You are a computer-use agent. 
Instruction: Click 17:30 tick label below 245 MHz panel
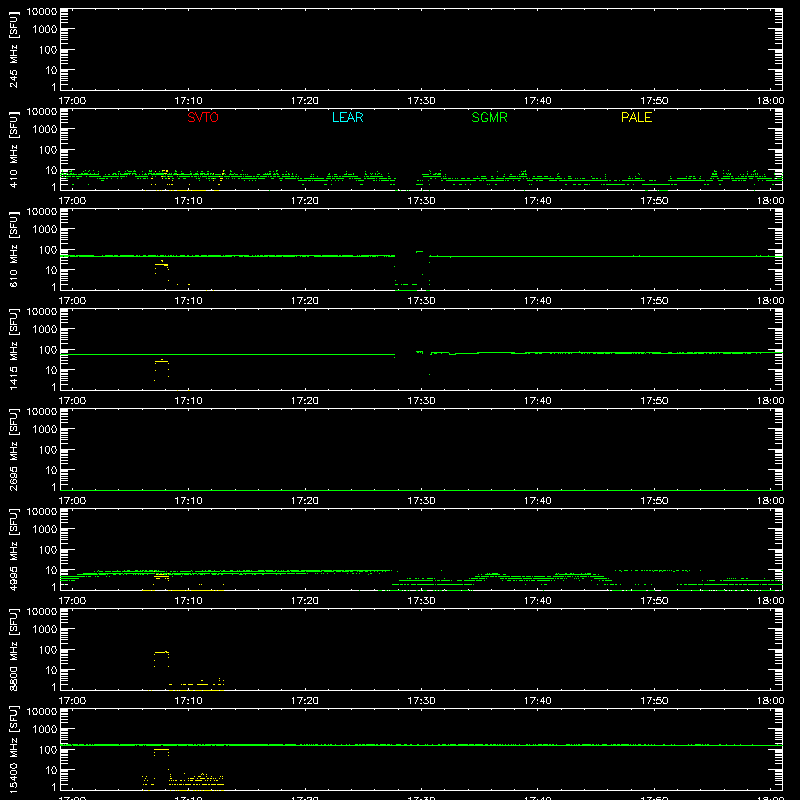click(421, 101)
